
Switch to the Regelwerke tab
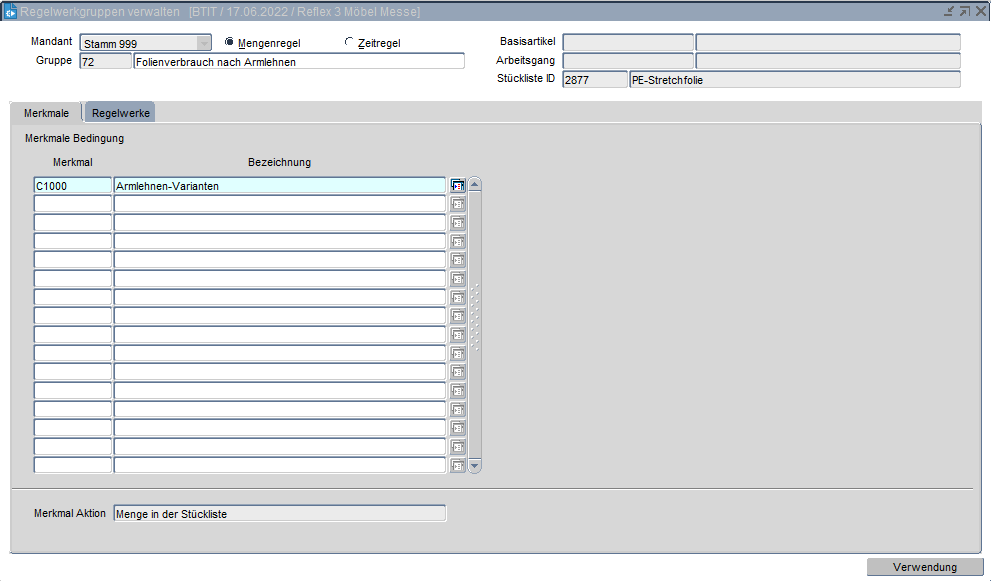(121, 113)
